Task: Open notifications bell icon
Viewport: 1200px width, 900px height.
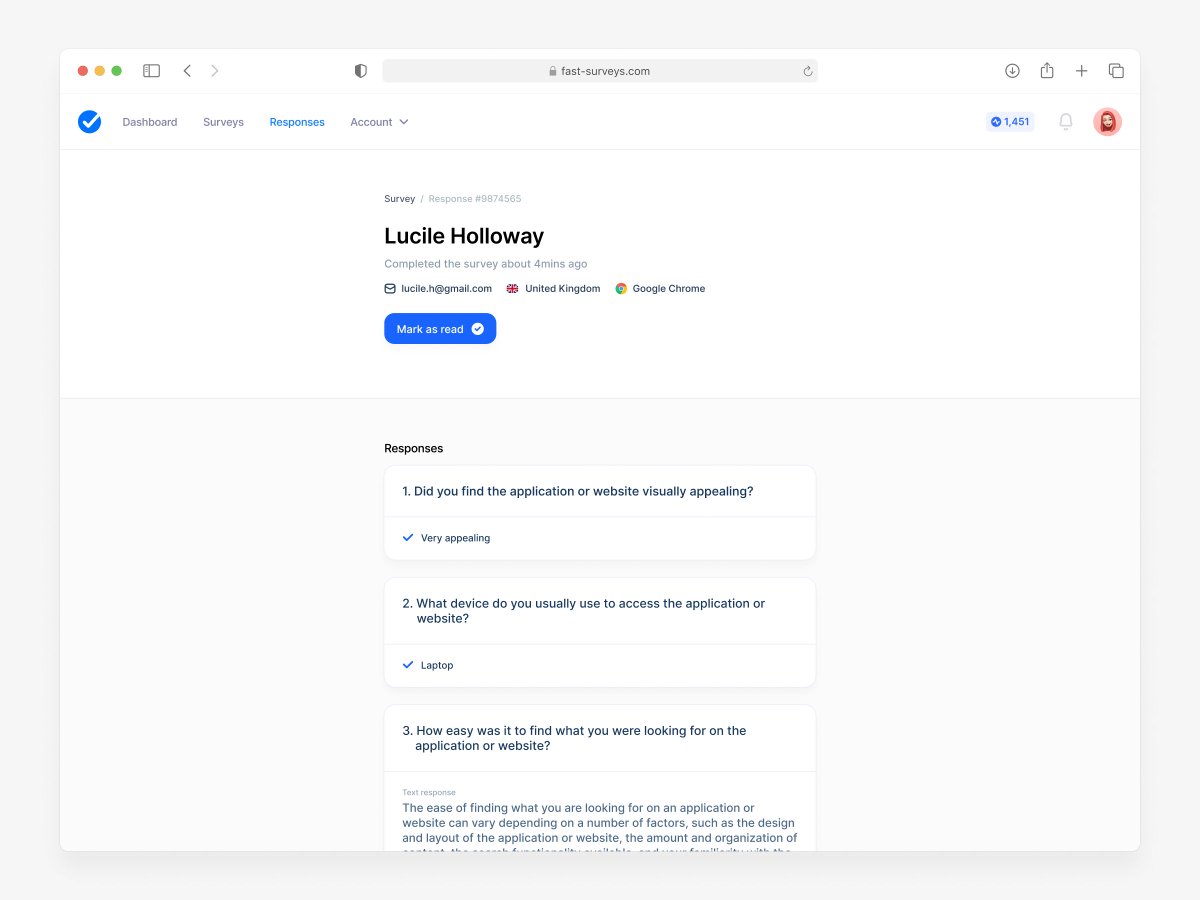Action: coord(1066,122)
